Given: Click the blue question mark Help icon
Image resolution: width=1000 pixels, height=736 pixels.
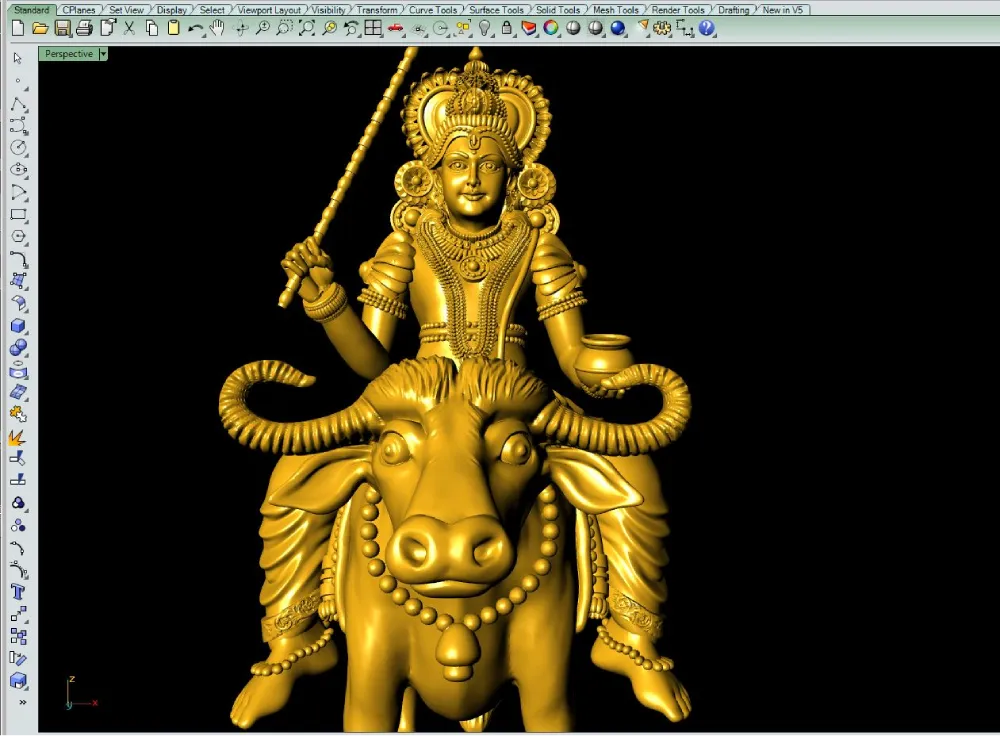Looking at the screenshot, I should coord(707,28).
